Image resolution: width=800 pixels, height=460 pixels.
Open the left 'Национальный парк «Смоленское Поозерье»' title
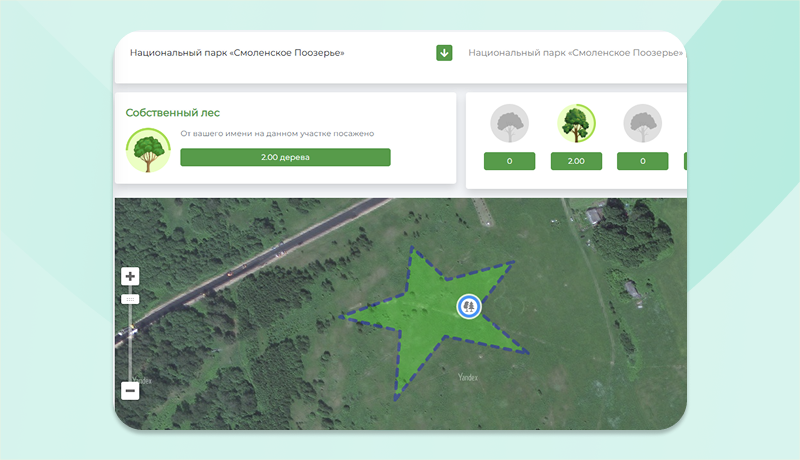[x=237, y=53]
